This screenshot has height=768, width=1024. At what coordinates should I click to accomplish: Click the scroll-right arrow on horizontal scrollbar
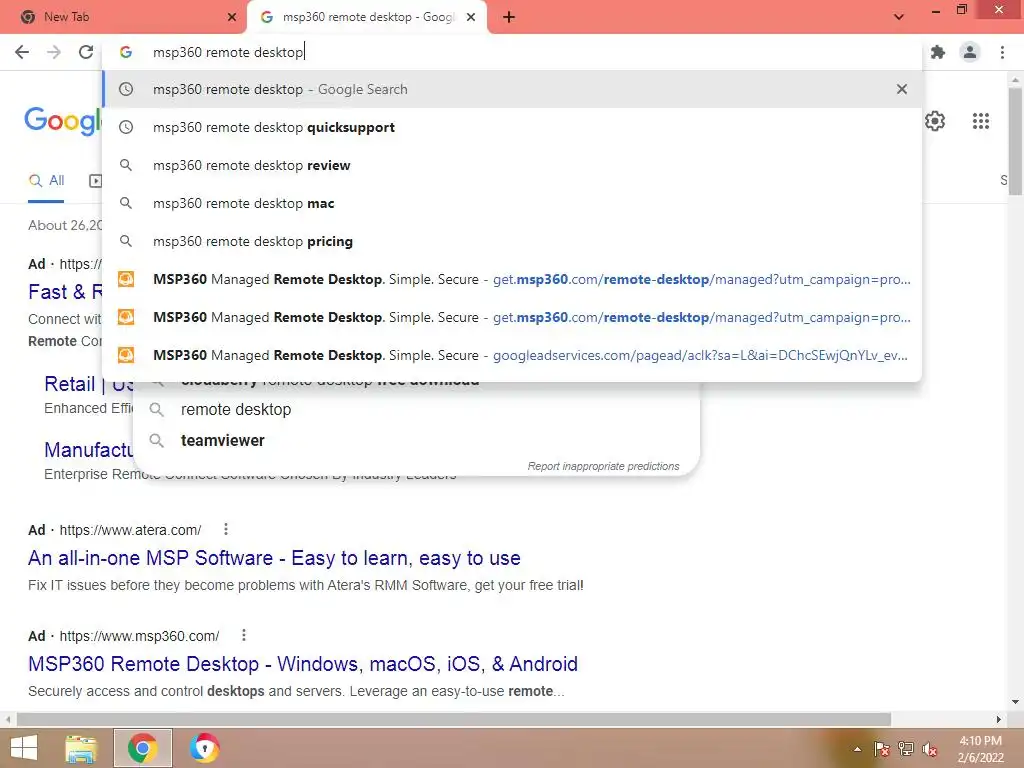click(x=999, y=719)
